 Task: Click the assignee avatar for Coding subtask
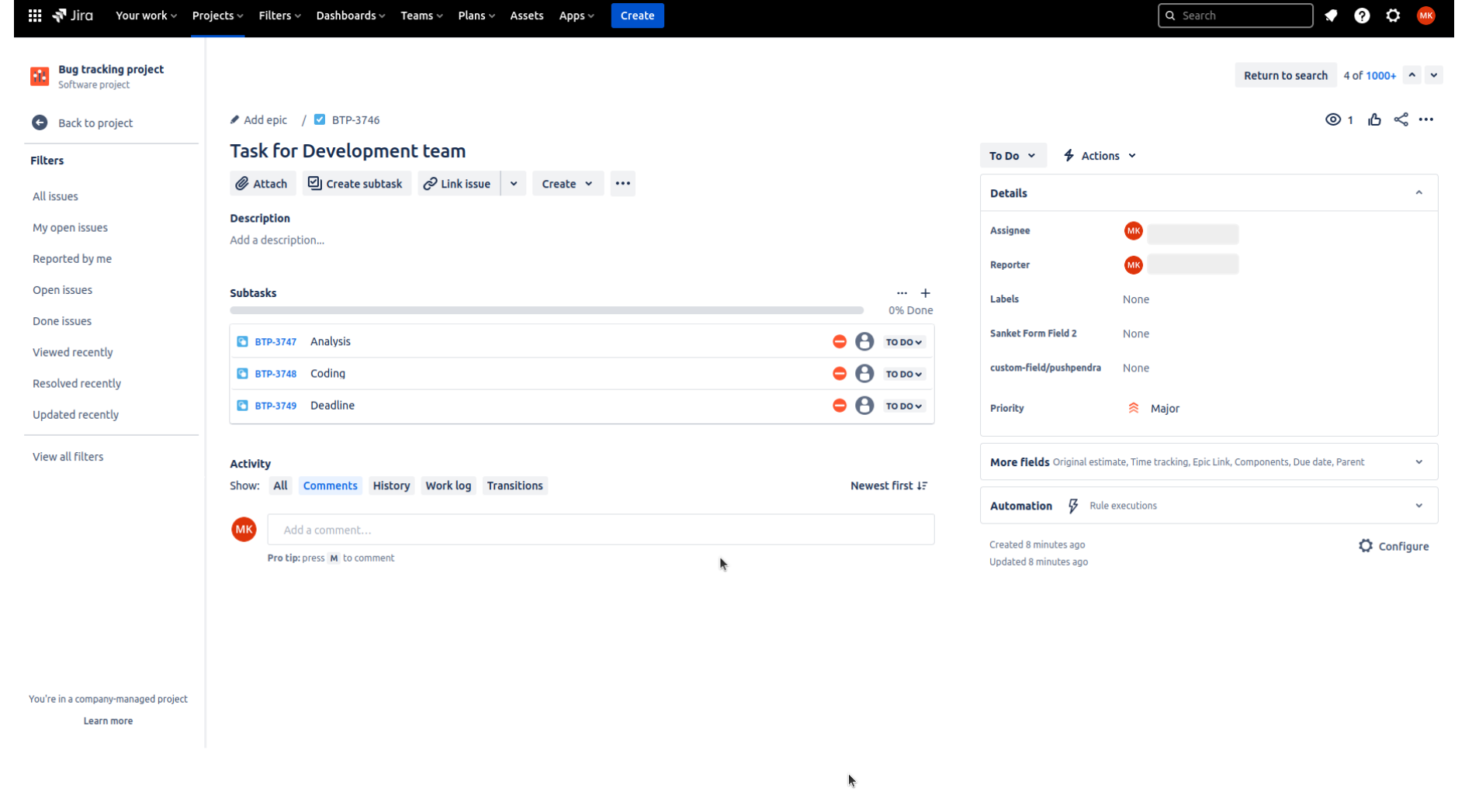[x=864, y=374]
